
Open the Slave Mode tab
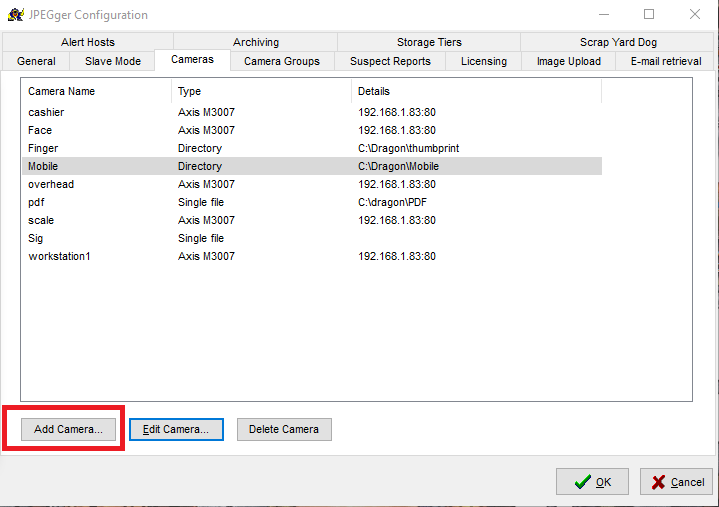pos(113,61)
